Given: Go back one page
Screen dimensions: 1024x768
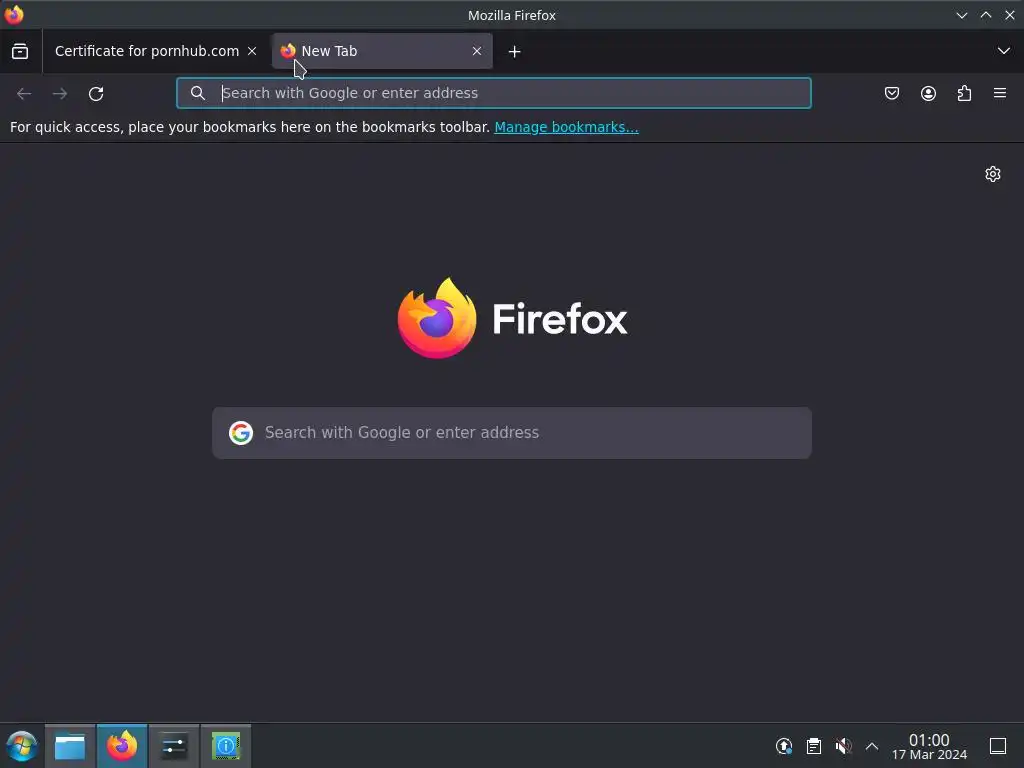Looking at the screenshot, I should click(x=24, y=93).
